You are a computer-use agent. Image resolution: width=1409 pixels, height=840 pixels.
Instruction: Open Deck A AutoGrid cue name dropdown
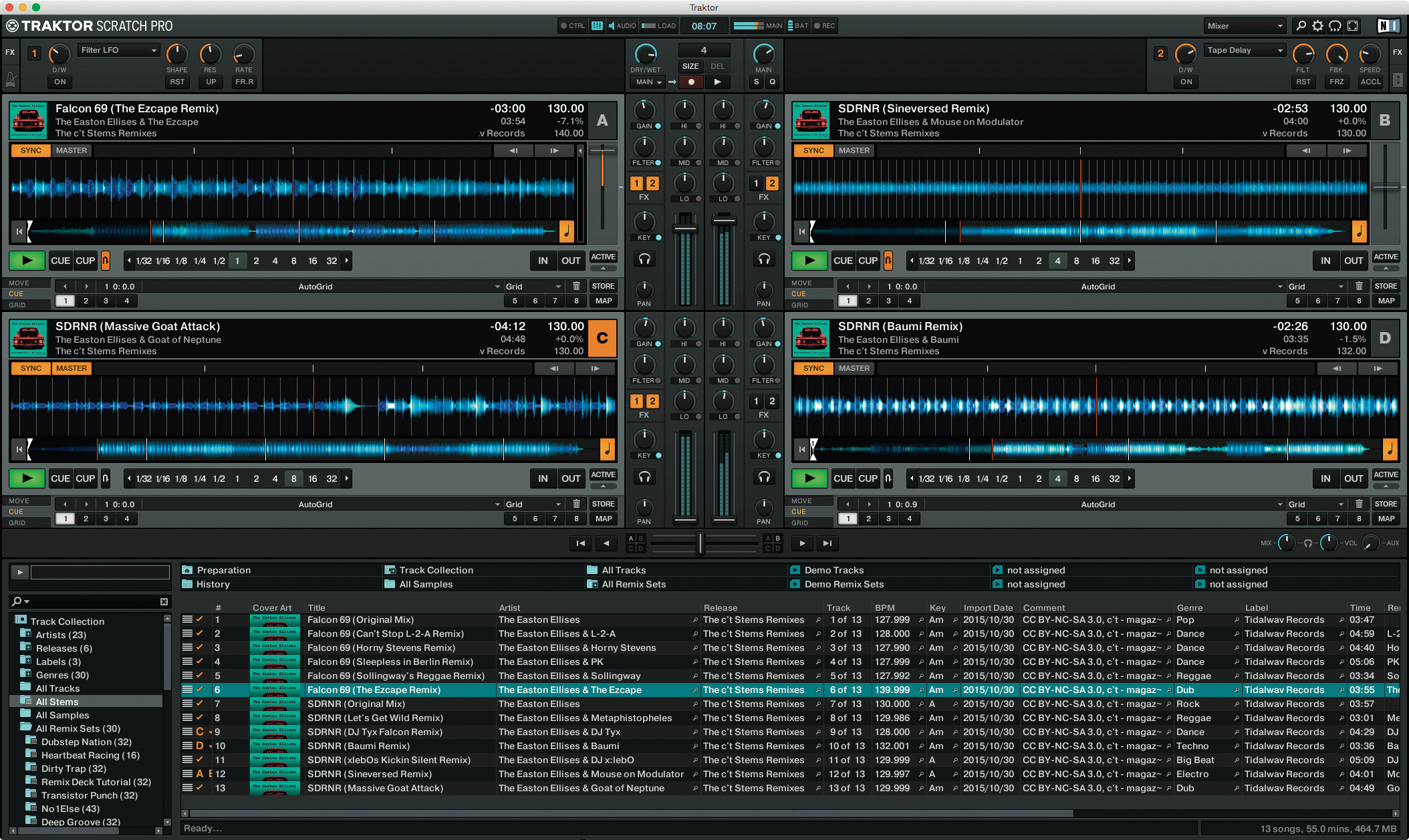click(322, 287)
